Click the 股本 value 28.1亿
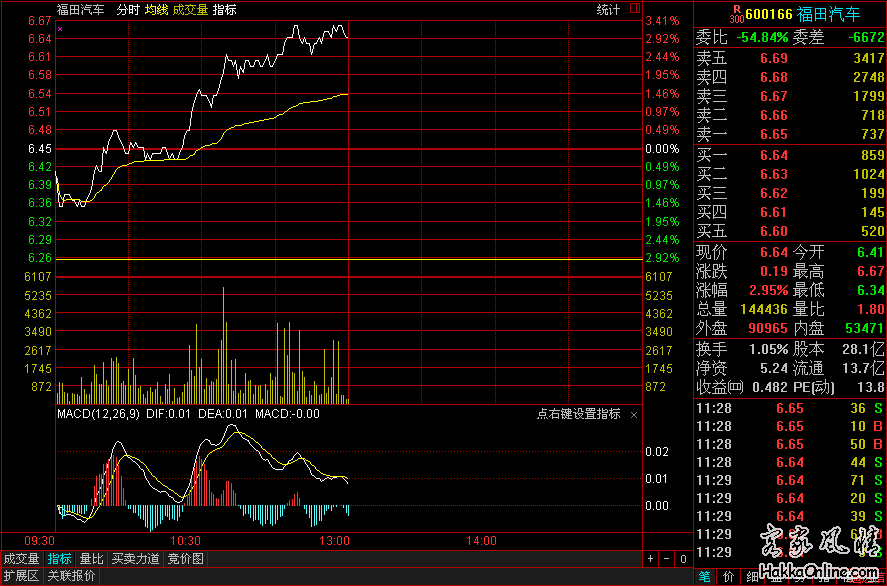Image resolution: width=887 pixels, height=586 pixels. pyautogui.click(x=863, y=350)
